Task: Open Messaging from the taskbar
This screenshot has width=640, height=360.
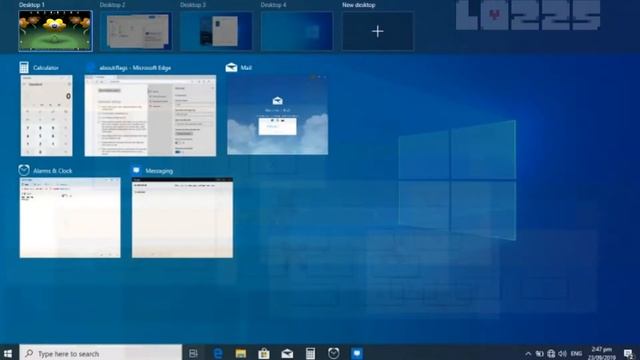Action: point(357,353)
